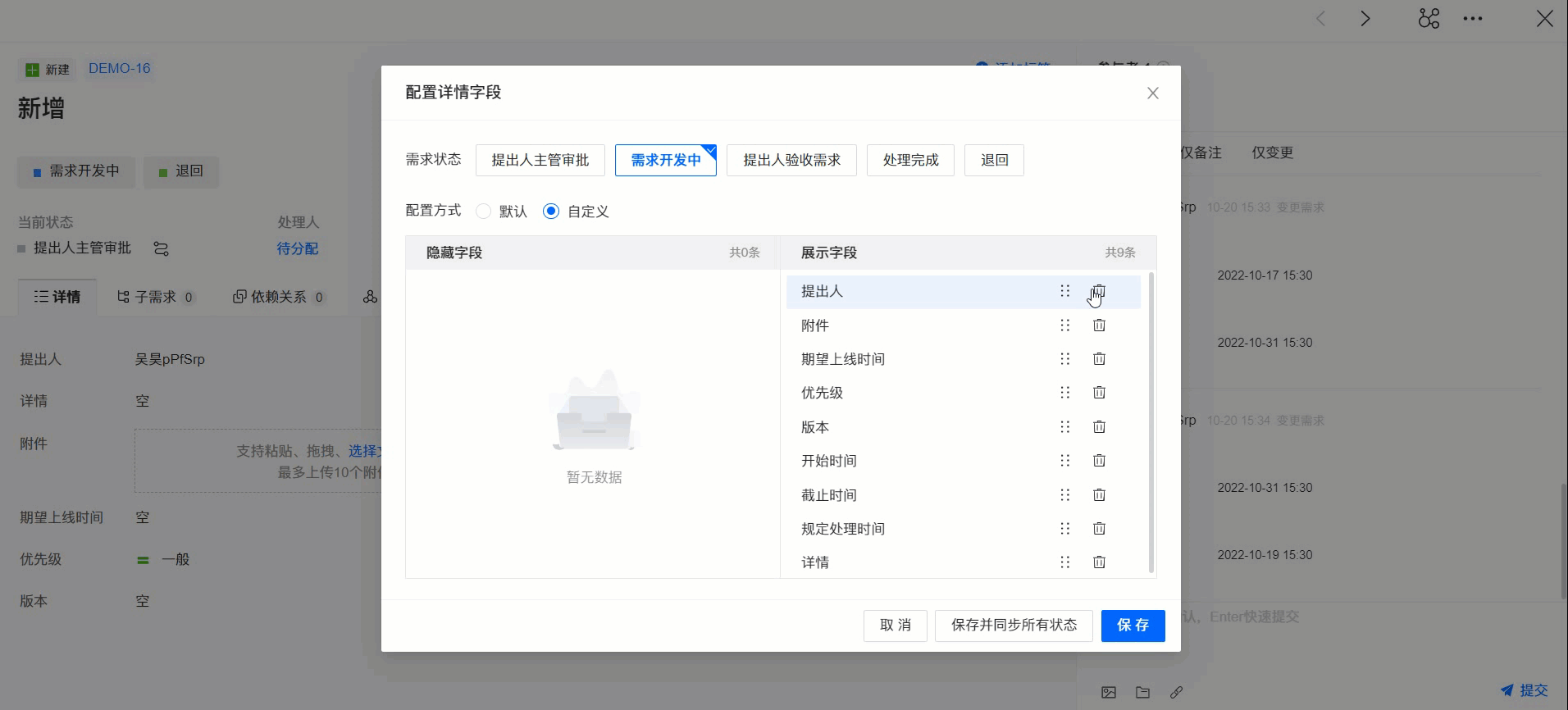The width and height of the screenshot is (1568, 710).
Task: Click displayed fields list scrollbar
Action: click(1151, 422)
